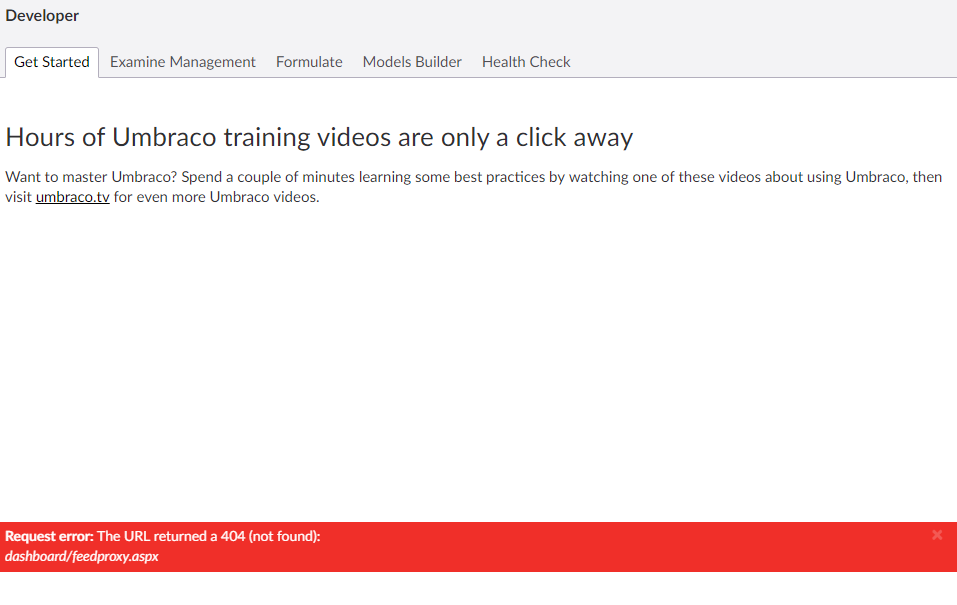Select the Models Builder tab
Viewport: 957px width, 605px height.
412,62
